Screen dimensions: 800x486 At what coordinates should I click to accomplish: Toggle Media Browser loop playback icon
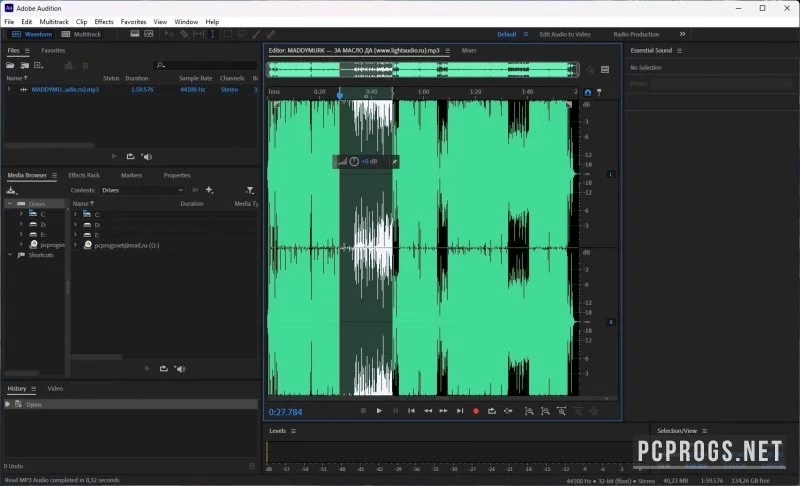[164, 369]
